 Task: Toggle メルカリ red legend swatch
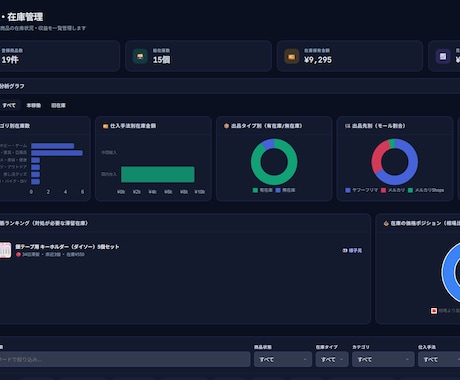383,190
